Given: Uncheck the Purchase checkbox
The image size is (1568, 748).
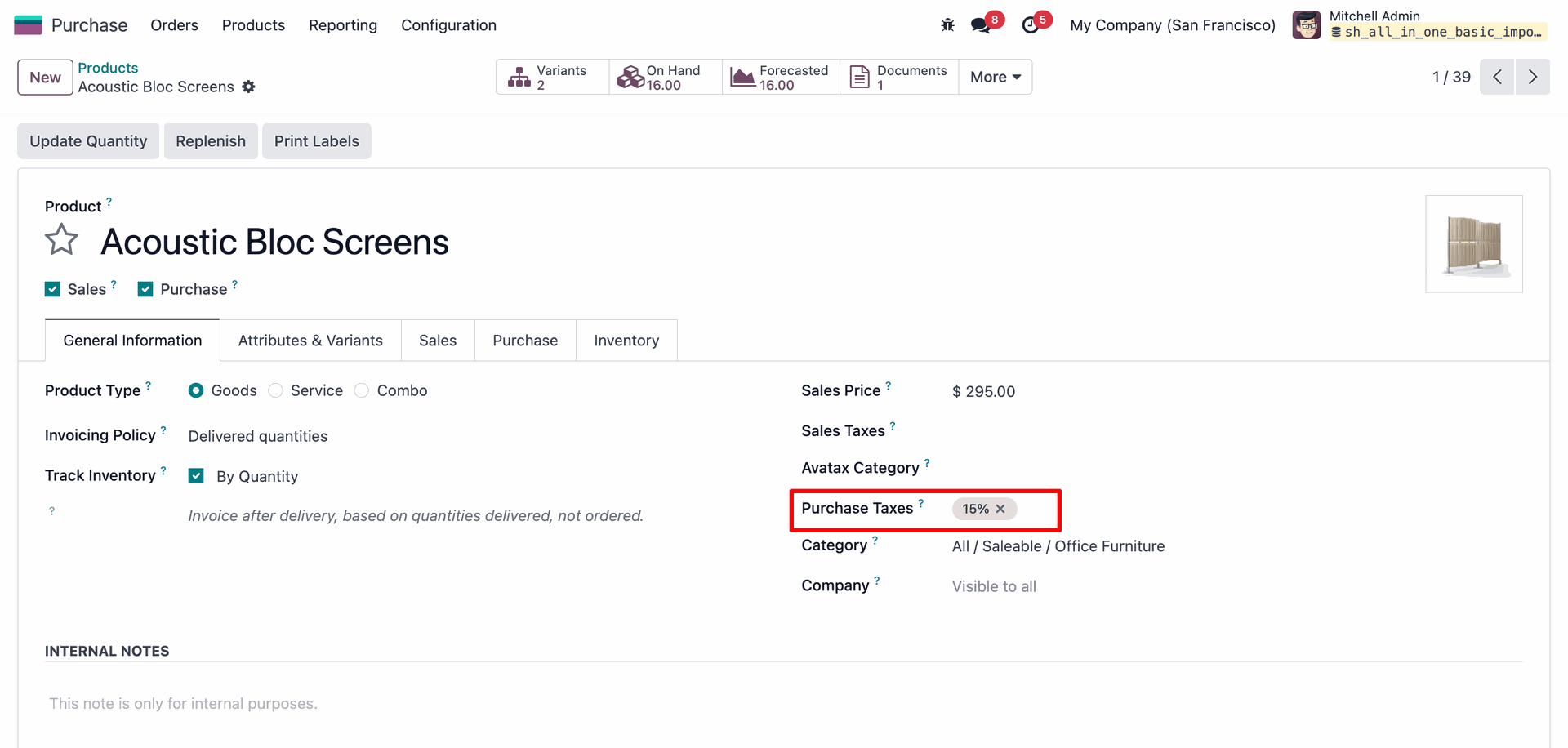Looking at the screenshot, I should [145, 289].
